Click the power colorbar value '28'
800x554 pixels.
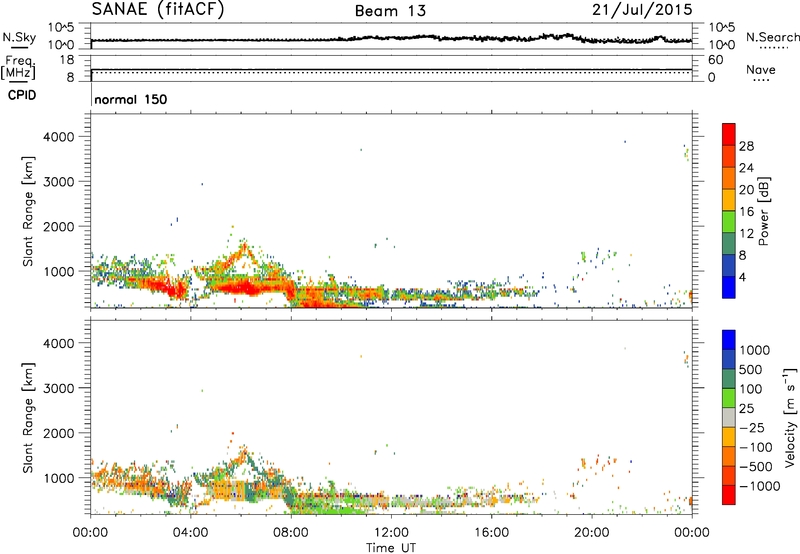coord(746,146)
